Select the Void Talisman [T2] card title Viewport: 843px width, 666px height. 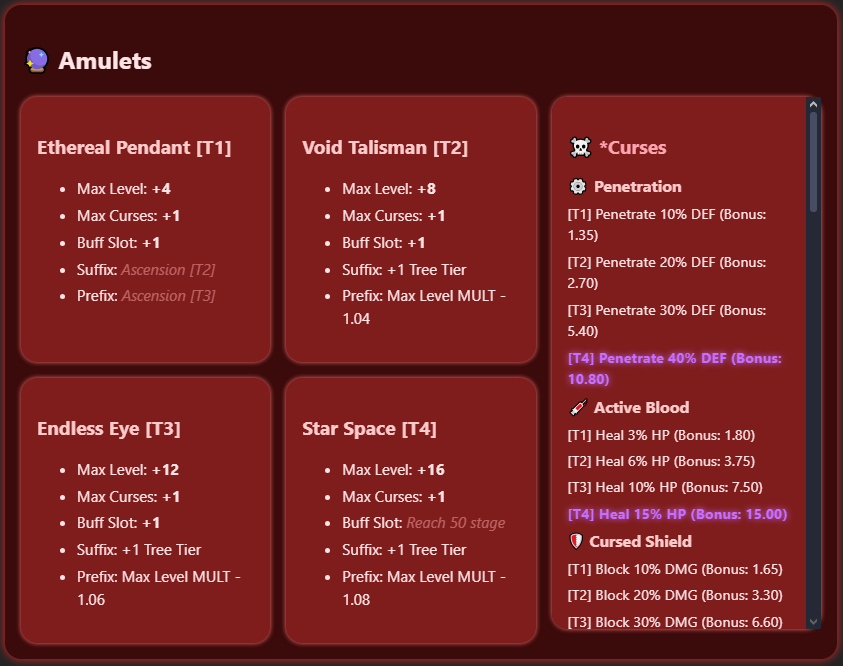(x=385, y=147)
